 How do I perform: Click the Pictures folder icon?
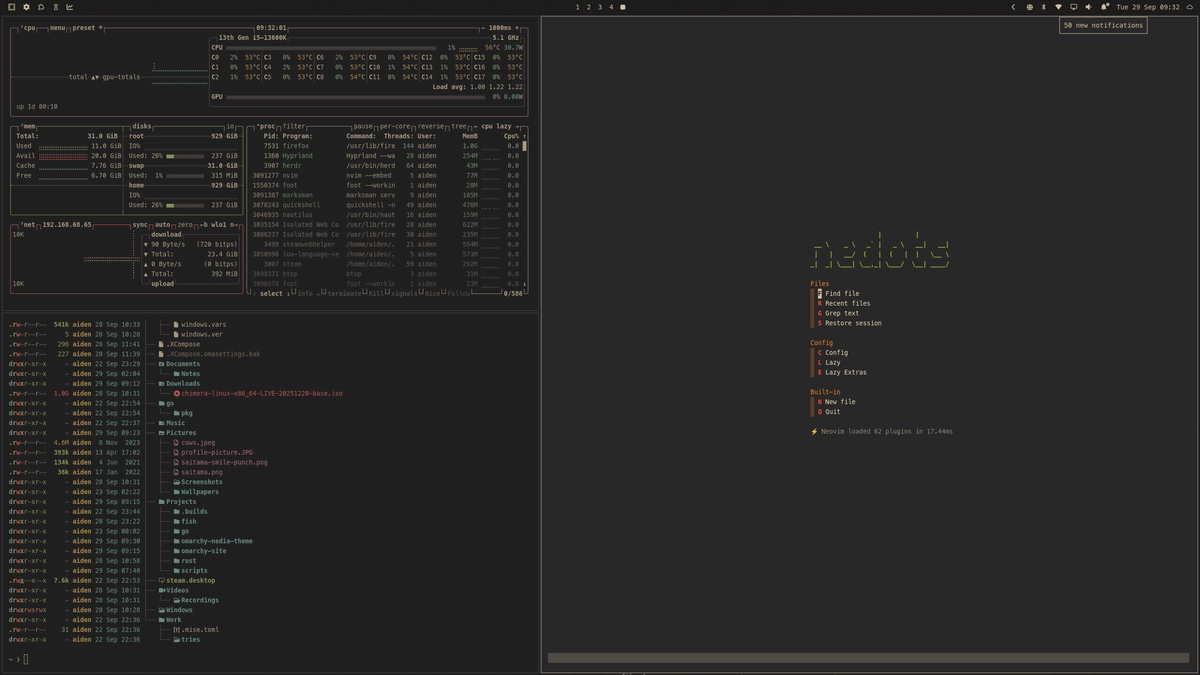click(161, 433)
